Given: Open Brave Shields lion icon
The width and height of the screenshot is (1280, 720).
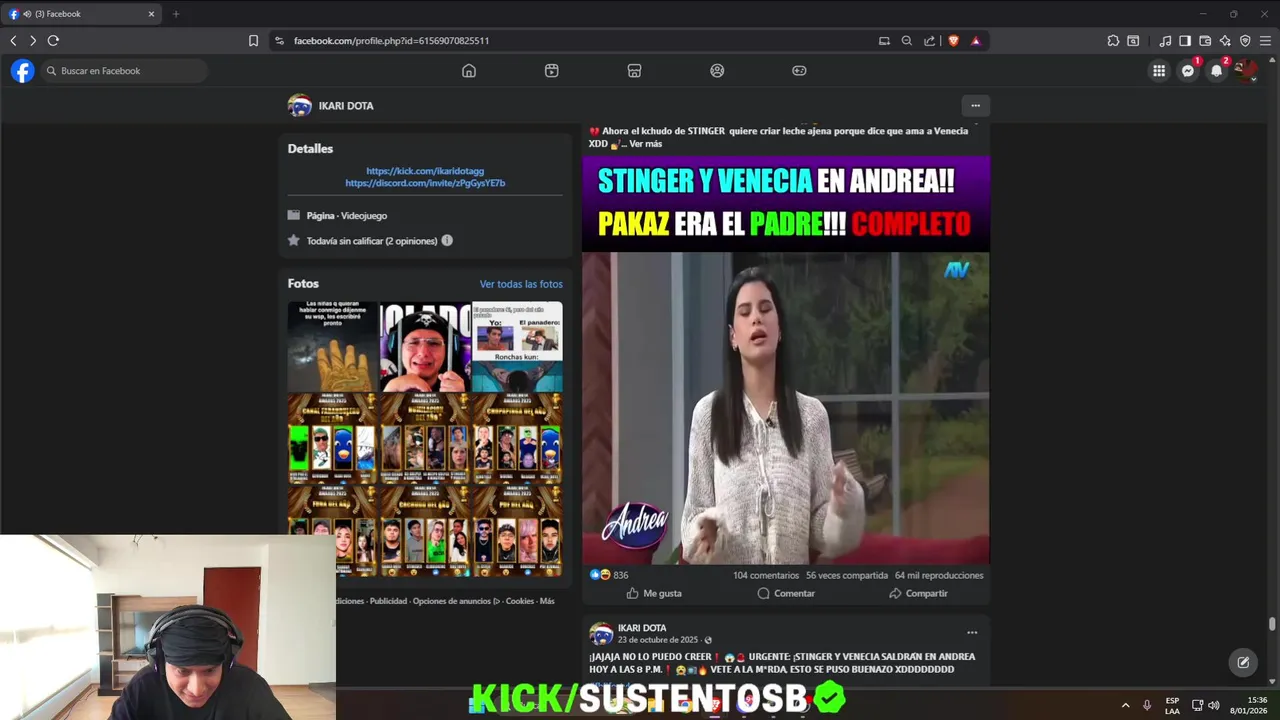Looking at the screenshot, I should click(x=953, y=41).
